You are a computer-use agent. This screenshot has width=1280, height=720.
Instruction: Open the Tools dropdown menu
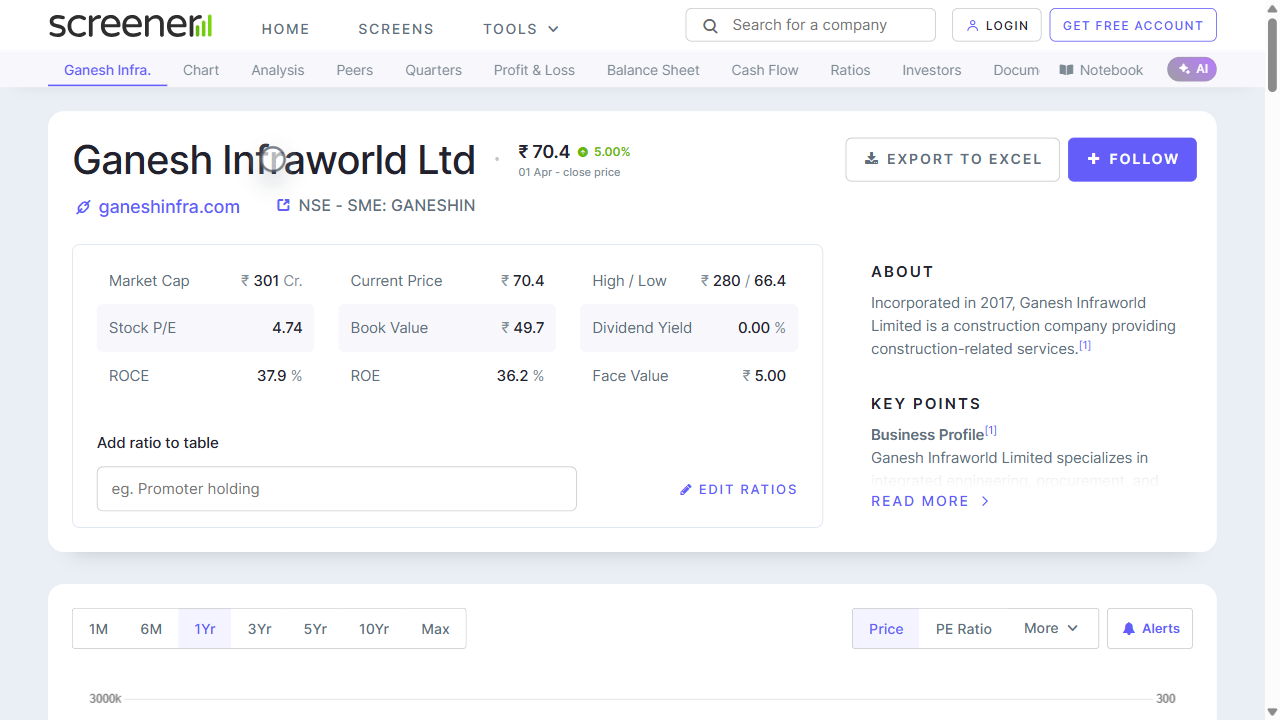coord(520,29)
